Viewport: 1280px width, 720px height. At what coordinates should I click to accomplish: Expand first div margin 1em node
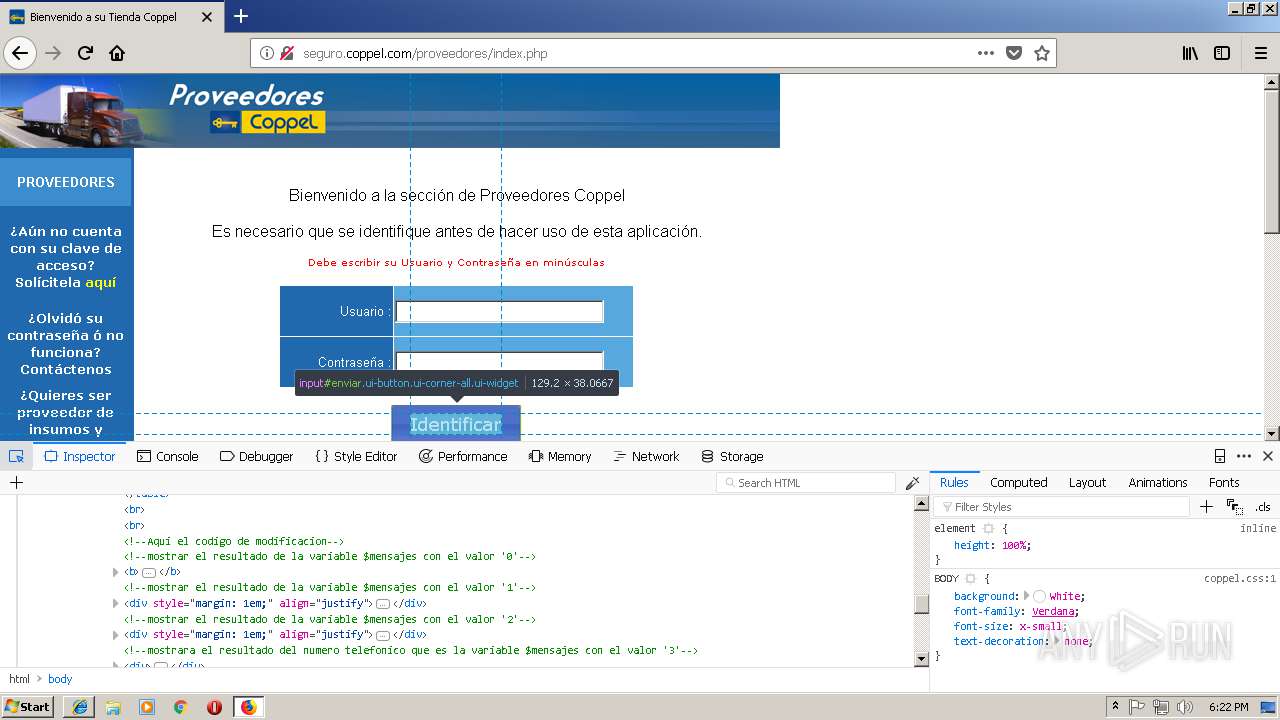click(x=116, y=604)
